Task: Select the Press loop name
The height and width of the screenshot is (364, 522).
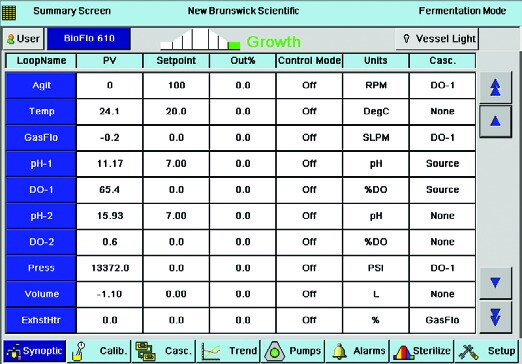Action: tap(41, 268)
